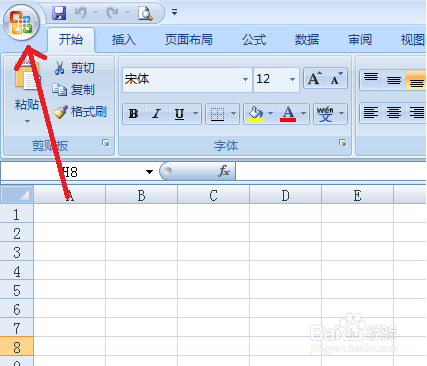Save the workbook with the floppy icon
The height and width of the screenshot is (366, 427).
(59, 13)
